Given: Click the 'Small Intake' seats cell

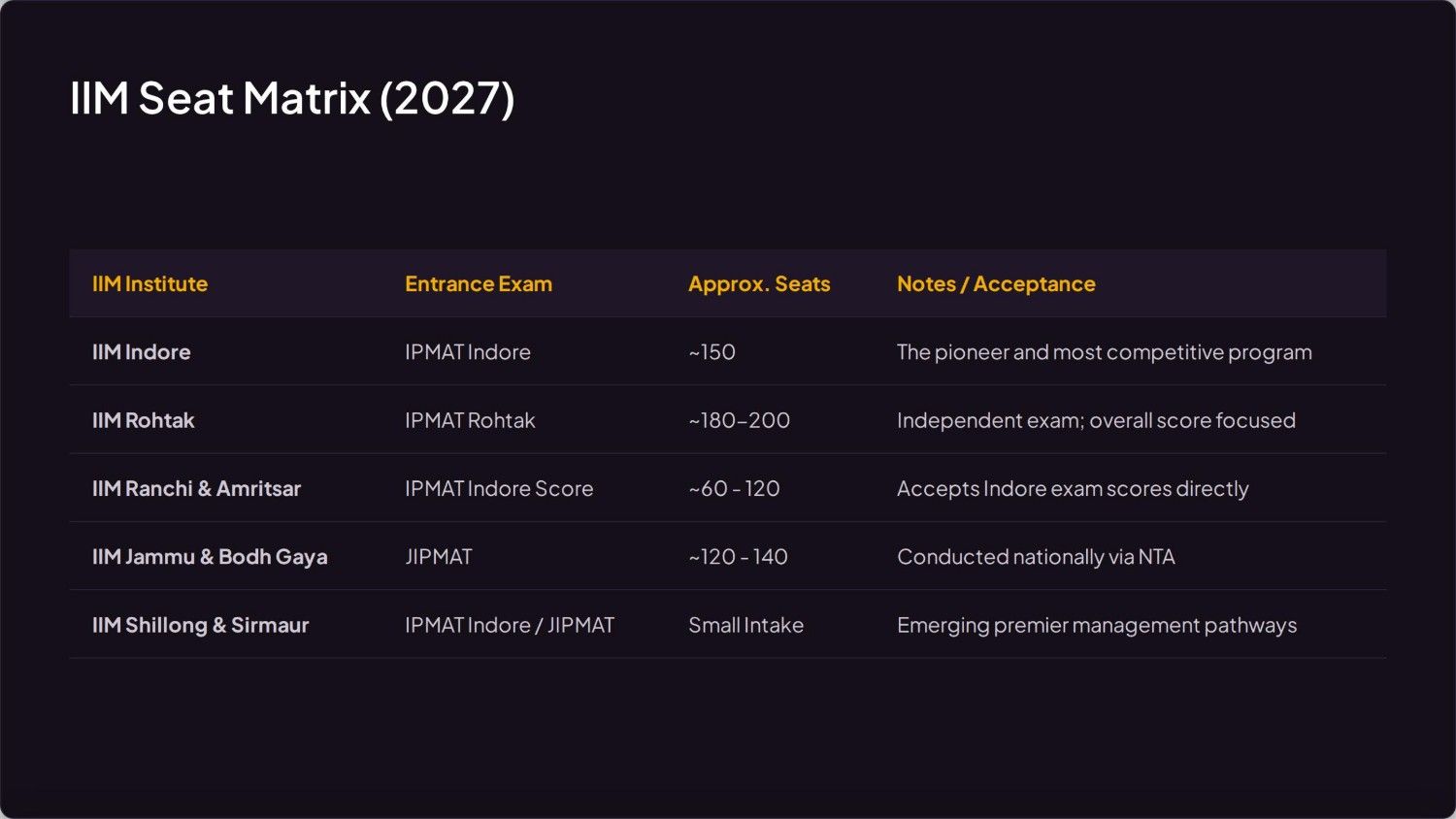Looking at the screenshot, I should point(745,625).
